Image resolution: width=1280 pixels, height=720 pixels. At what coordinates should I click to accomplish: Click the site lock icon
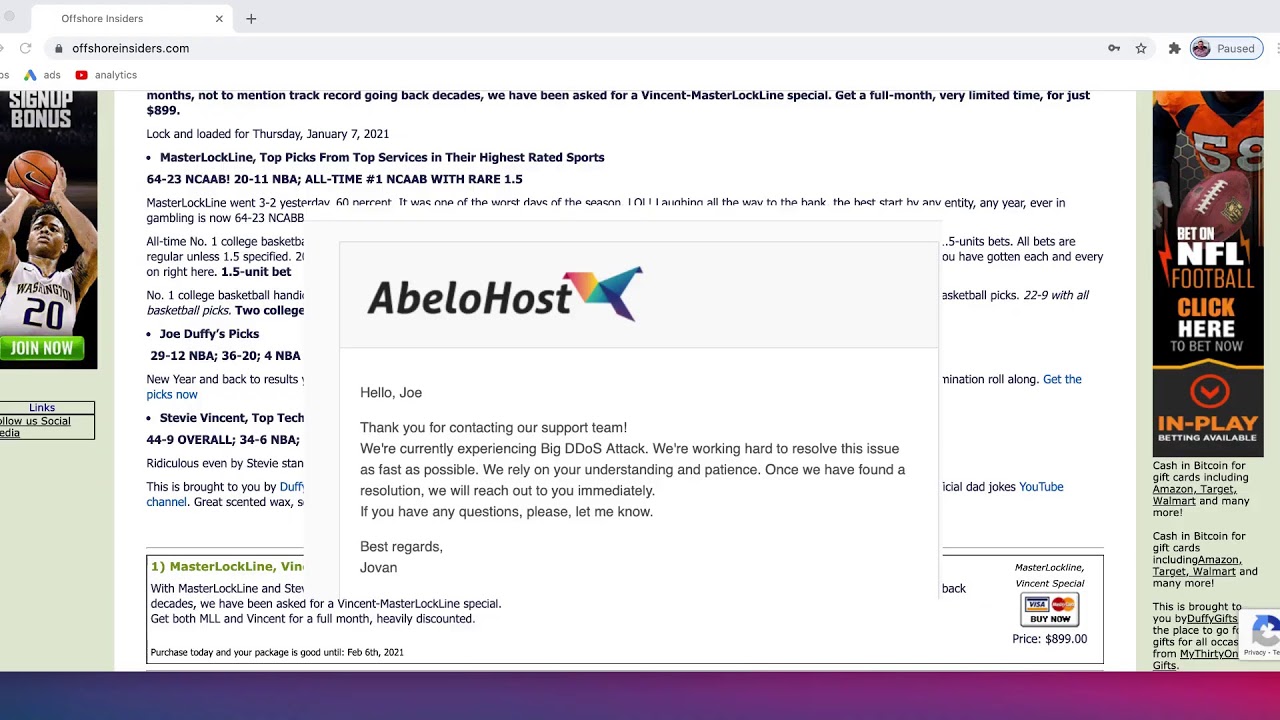[x=59, y=48]
